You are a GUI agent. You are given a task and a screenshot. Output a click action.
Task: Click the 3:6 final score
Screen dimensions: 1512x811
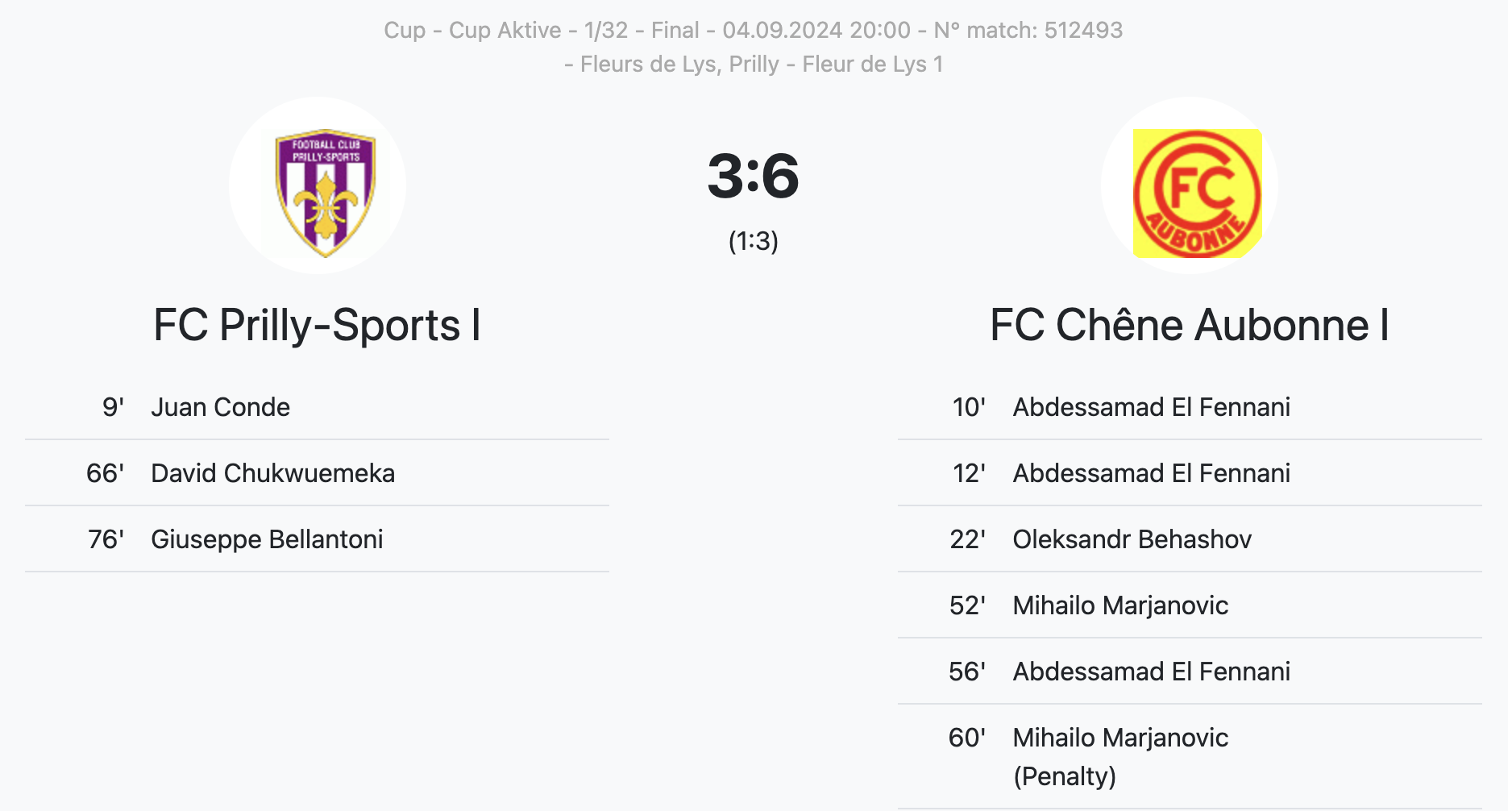(753, 176)
